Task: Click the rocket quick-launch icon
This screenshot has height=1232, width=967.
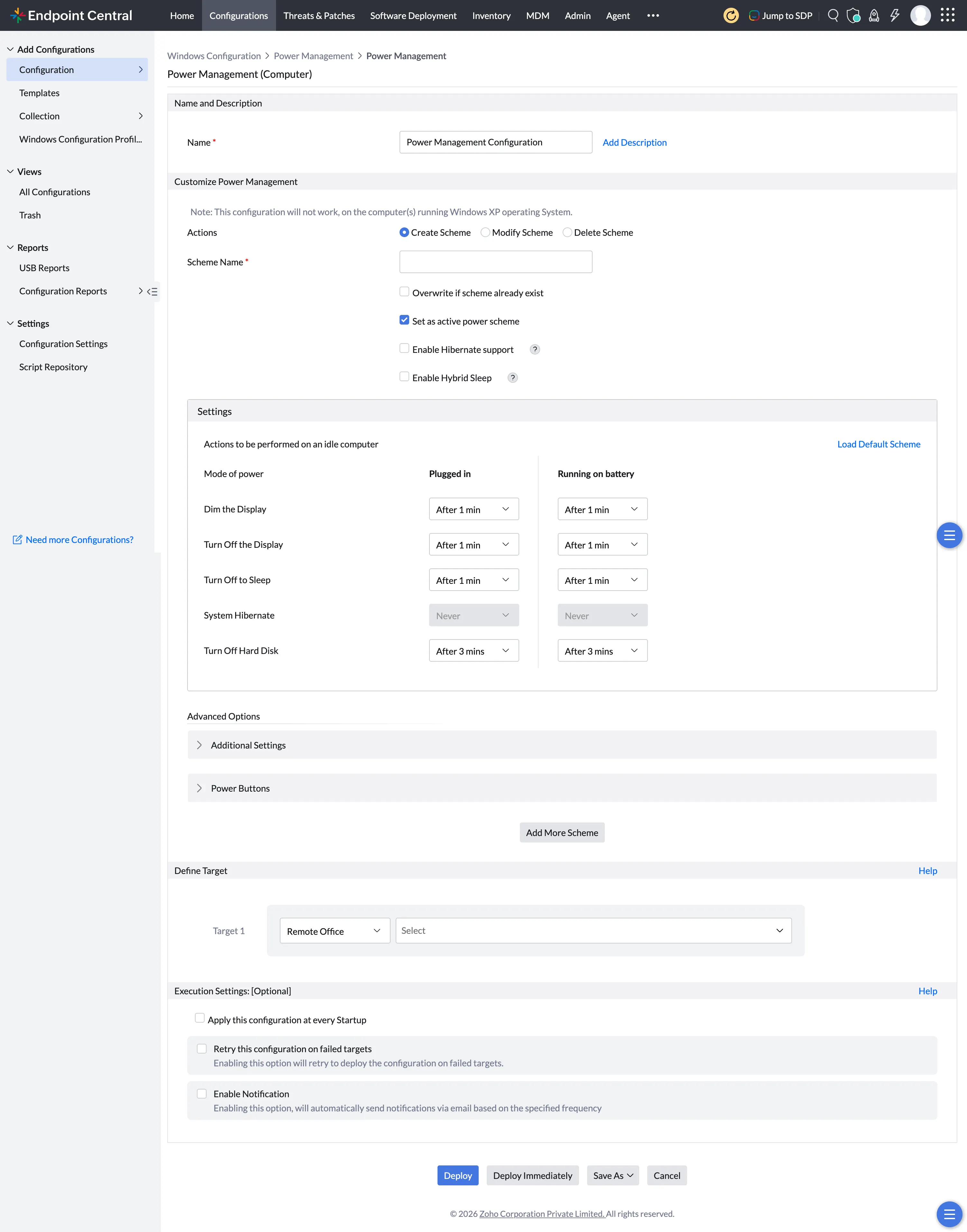Action: coord(874,15)
